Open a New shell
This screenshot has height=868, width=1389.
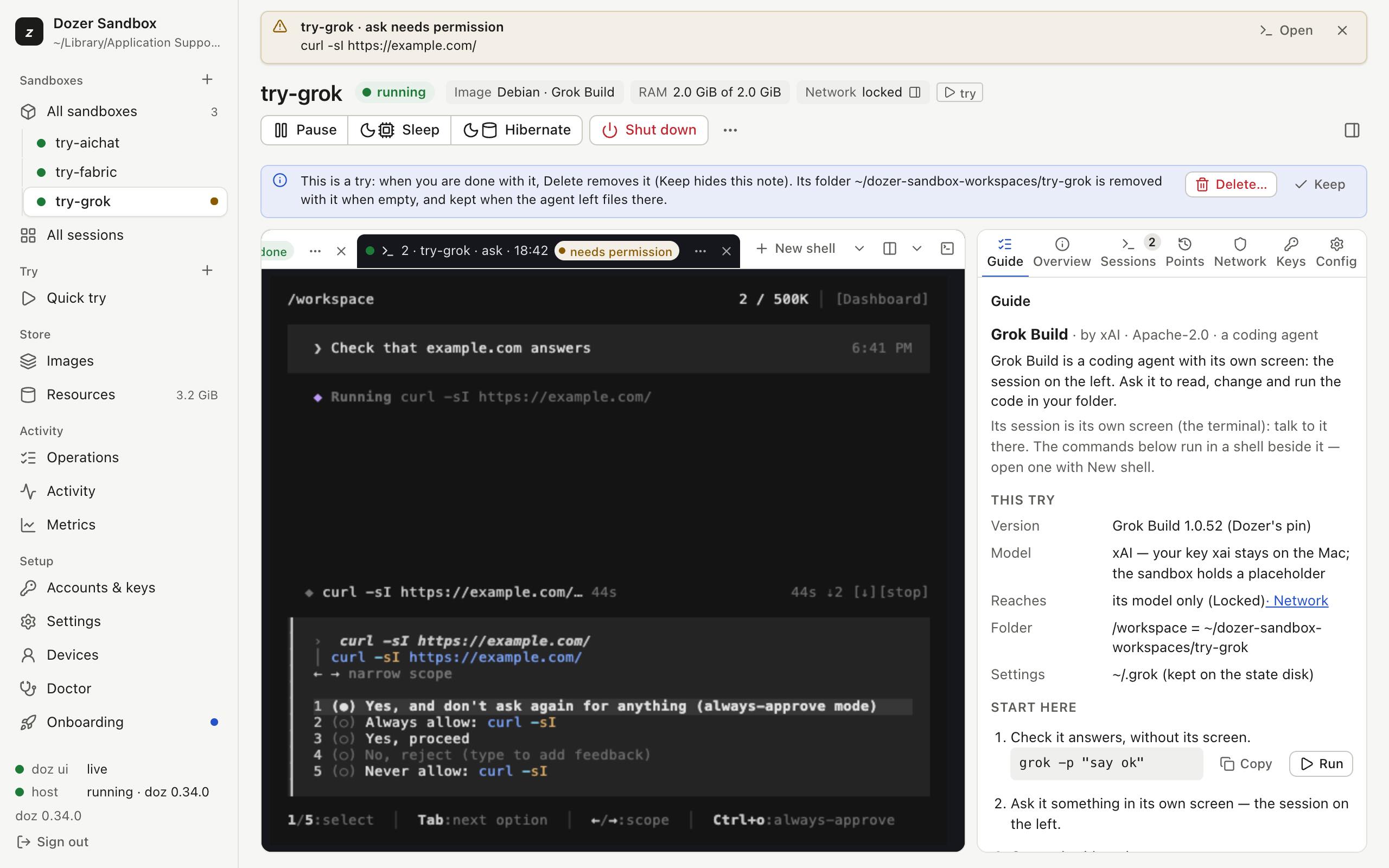(795, 248)
